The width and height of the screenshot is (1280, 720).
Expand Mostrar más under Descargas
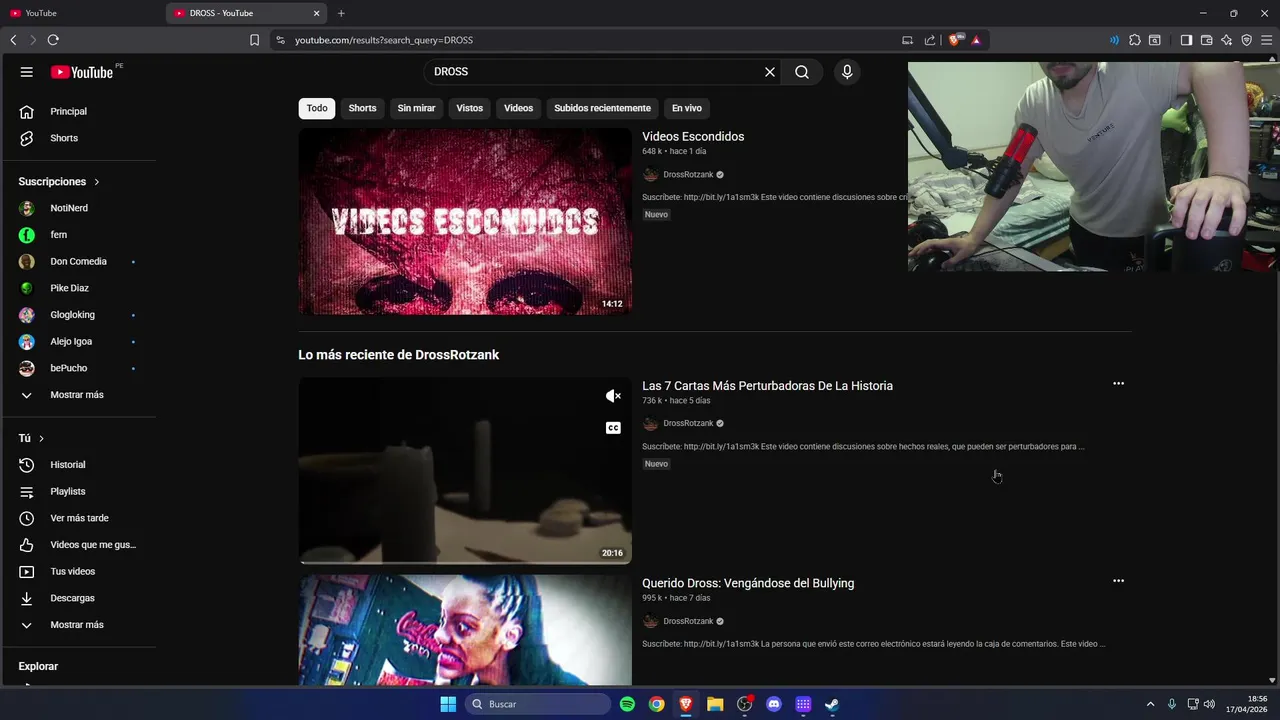78,625
